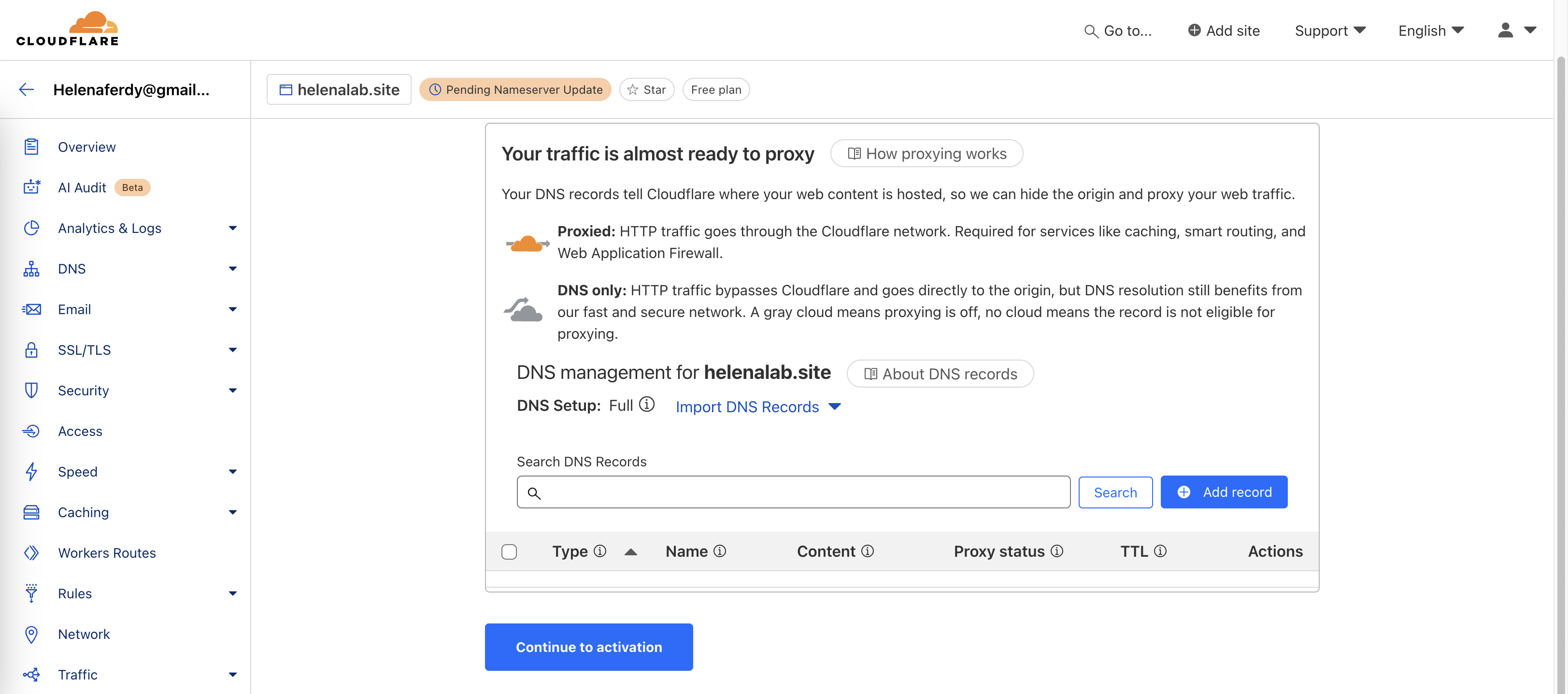Click Continue to activation button
This screenshot has width=1568, height=694.
point(588,647)
